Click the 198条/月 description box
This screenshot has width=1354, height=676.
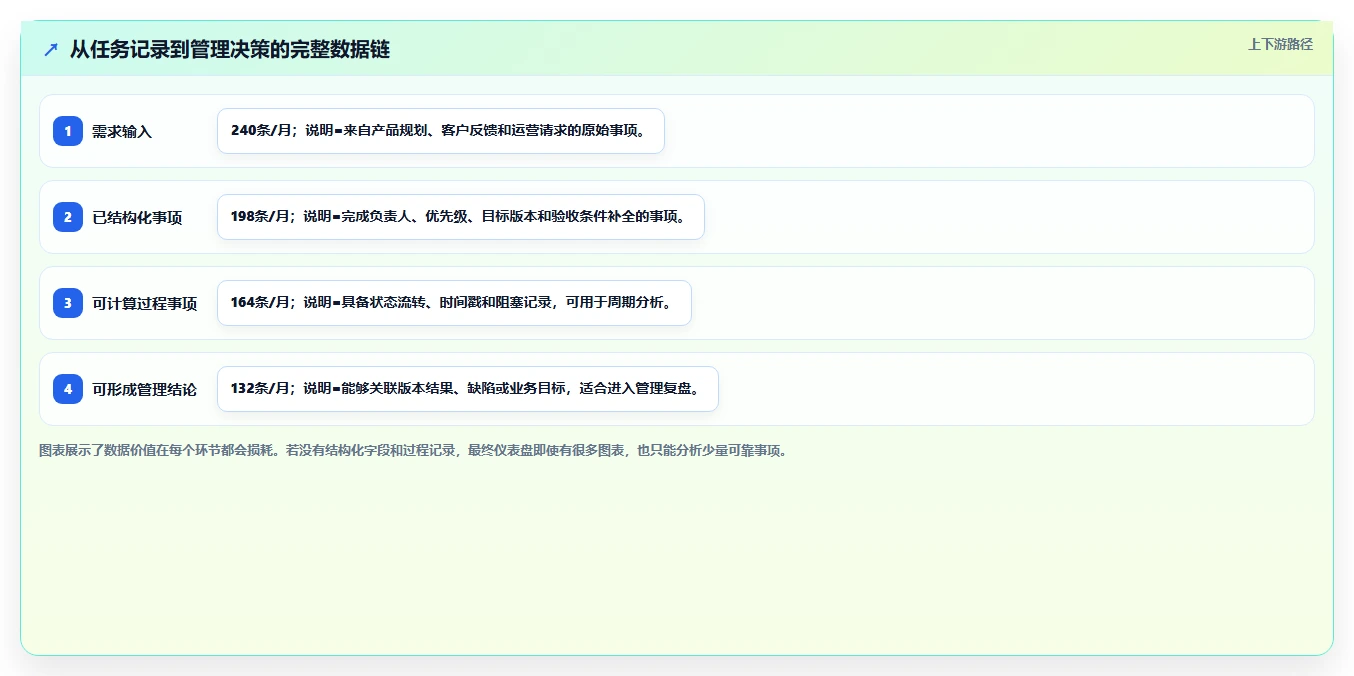[461, 217]
